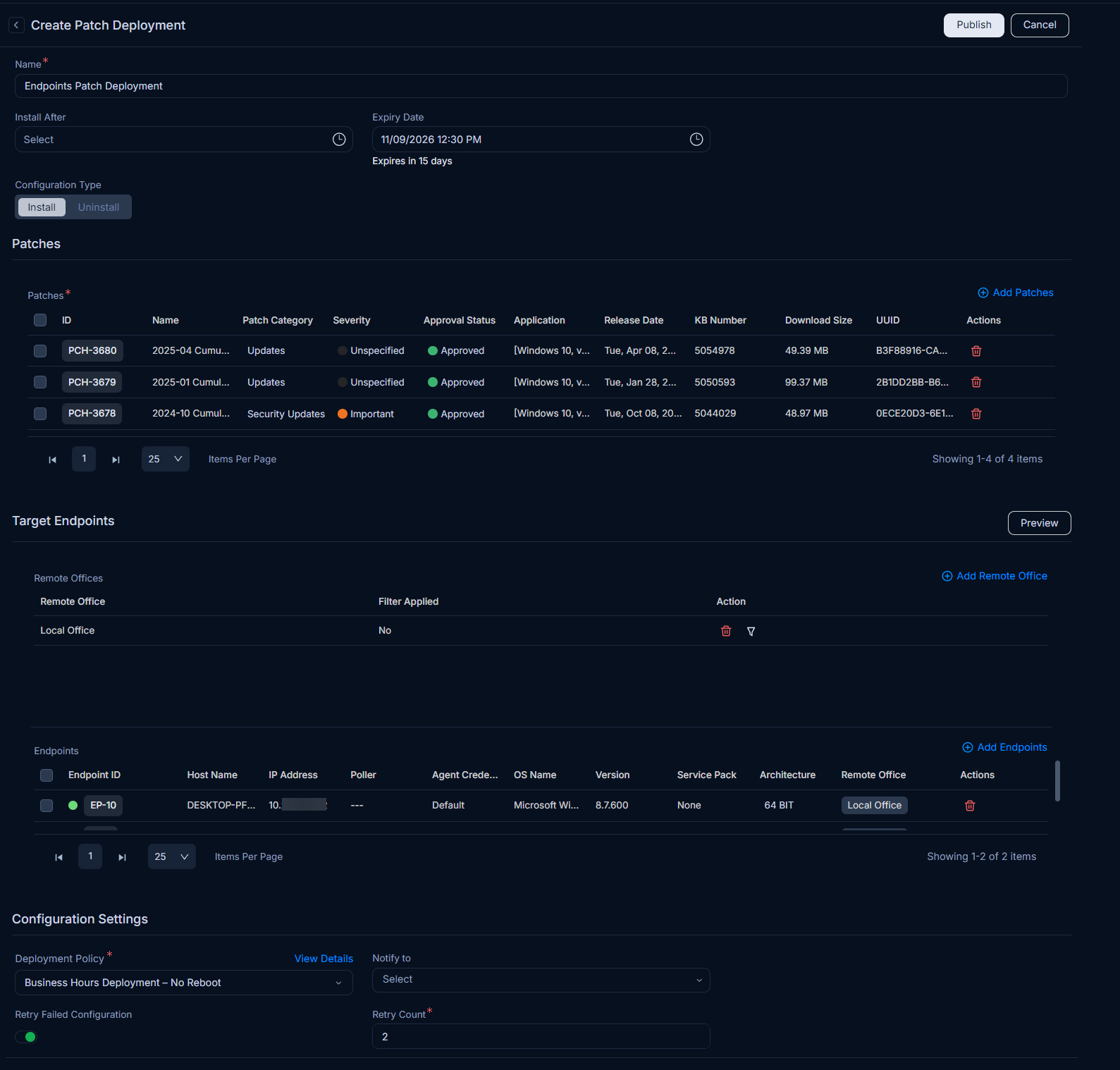Toggle Retry Failed Configuration switch
1120x1070 pixels.
(26, 1037)
